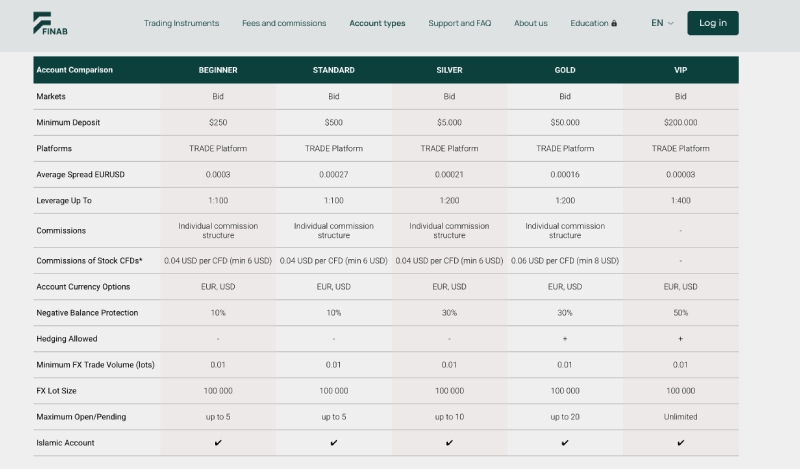Click the VIP column header
This screenshot has height=469, width=800.
coord(681,70)
